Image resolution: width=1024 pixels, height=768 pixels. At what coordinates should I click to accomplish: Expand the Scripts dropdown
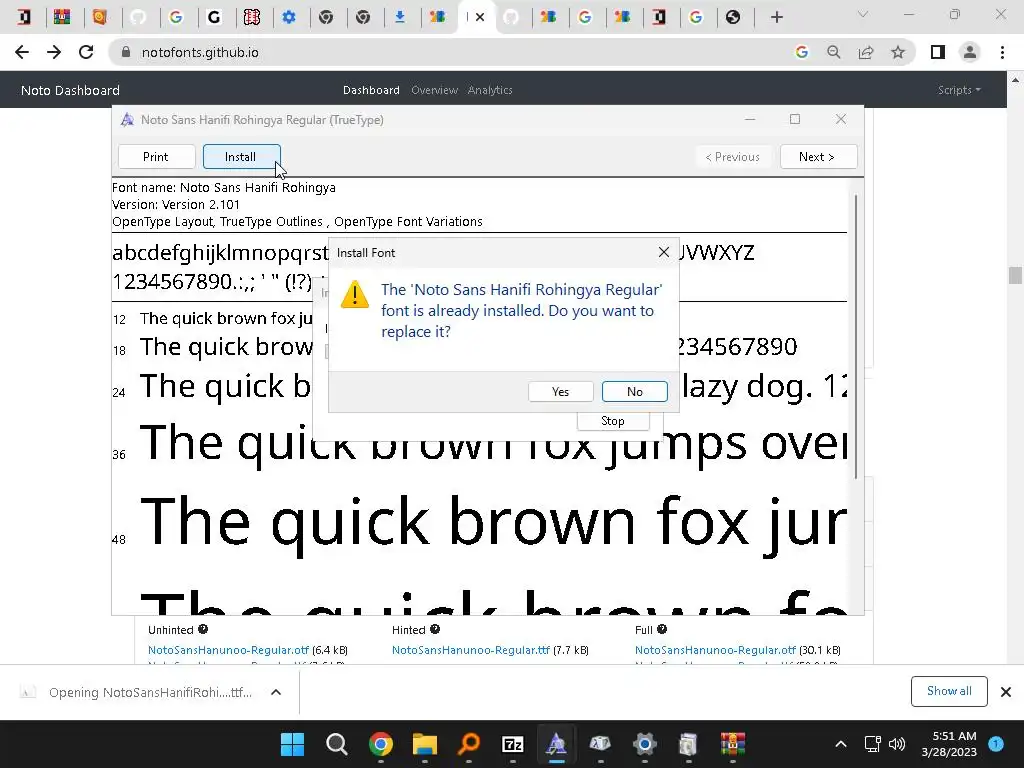click(x=959, y=90)
